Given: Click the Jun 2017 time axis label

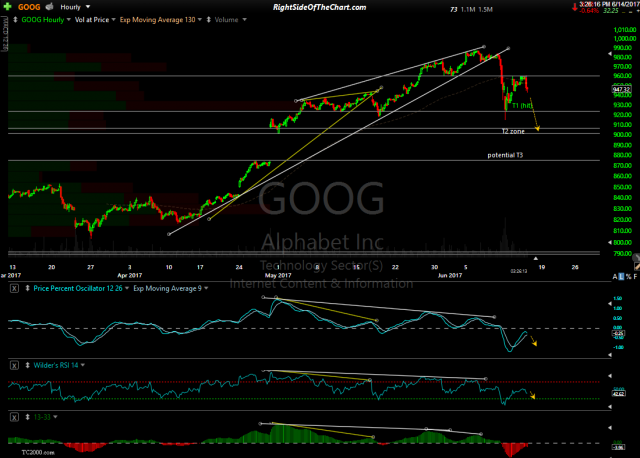Looking at the screenshot, I should pos(450,276).
